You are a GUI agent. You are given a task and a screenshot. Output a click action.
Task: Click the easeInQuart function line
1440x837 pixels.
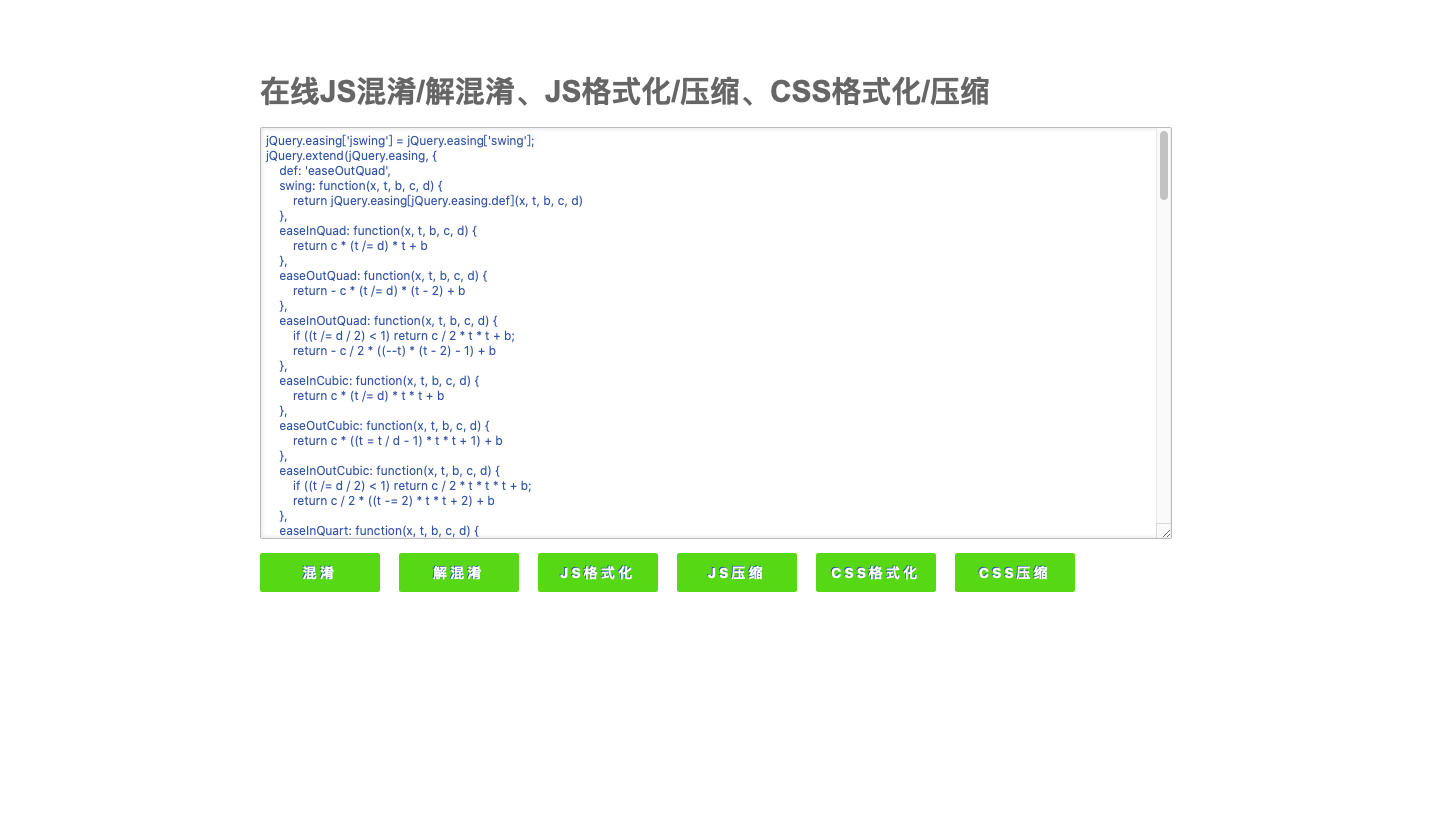click(379, 531)
